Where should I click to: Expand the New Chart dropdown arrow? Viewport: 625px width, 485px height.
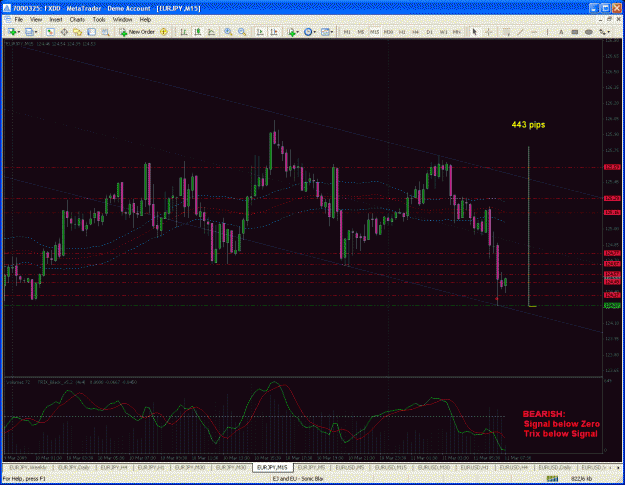coord(18,32)
